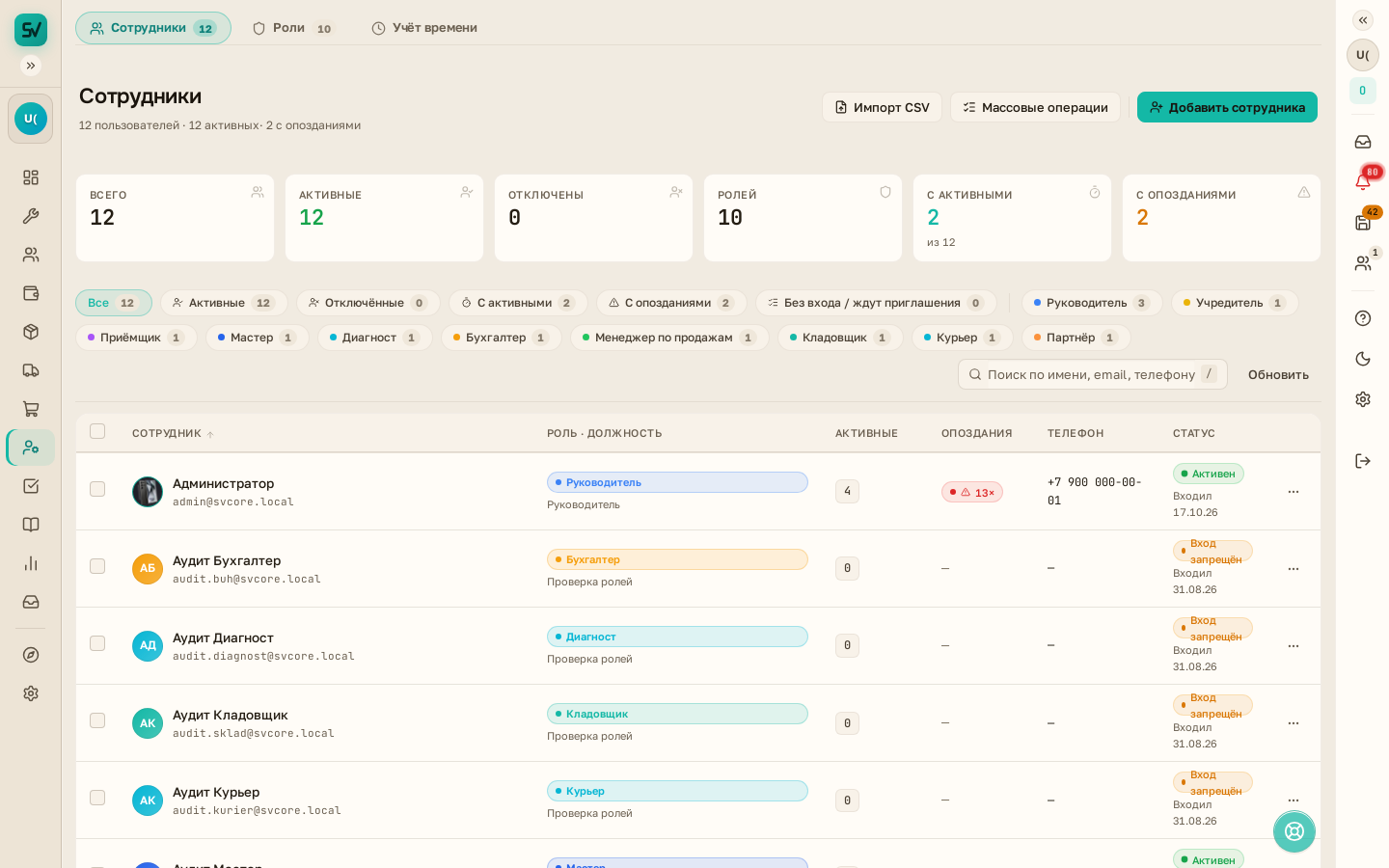
Task: Filter by the Руководитель role chip
Action: tap(1092, 303)
